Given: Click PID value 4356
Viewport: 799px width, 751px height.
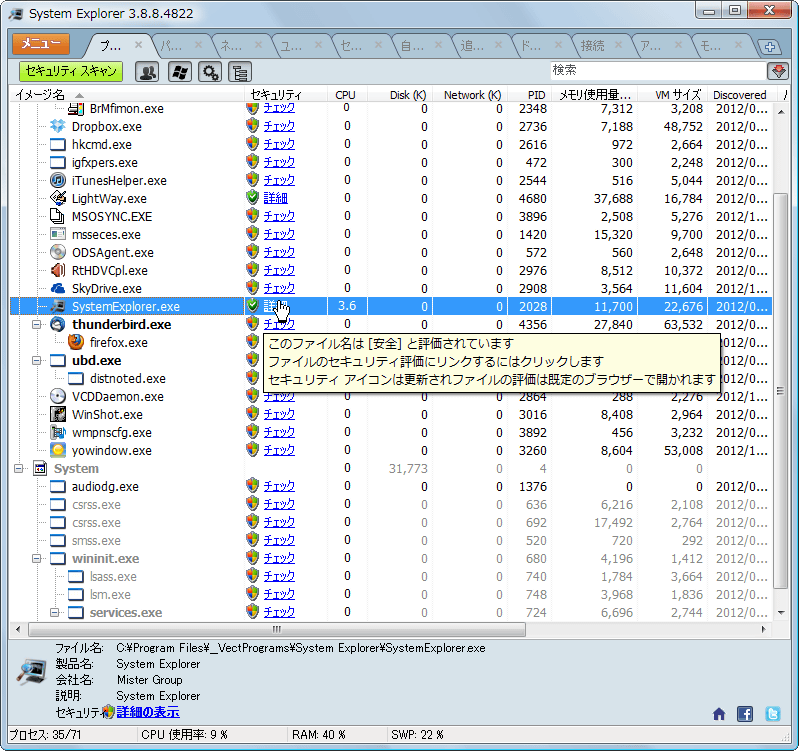Looking at the screenshot, I should pyautogui.click(x=532, y=325).
